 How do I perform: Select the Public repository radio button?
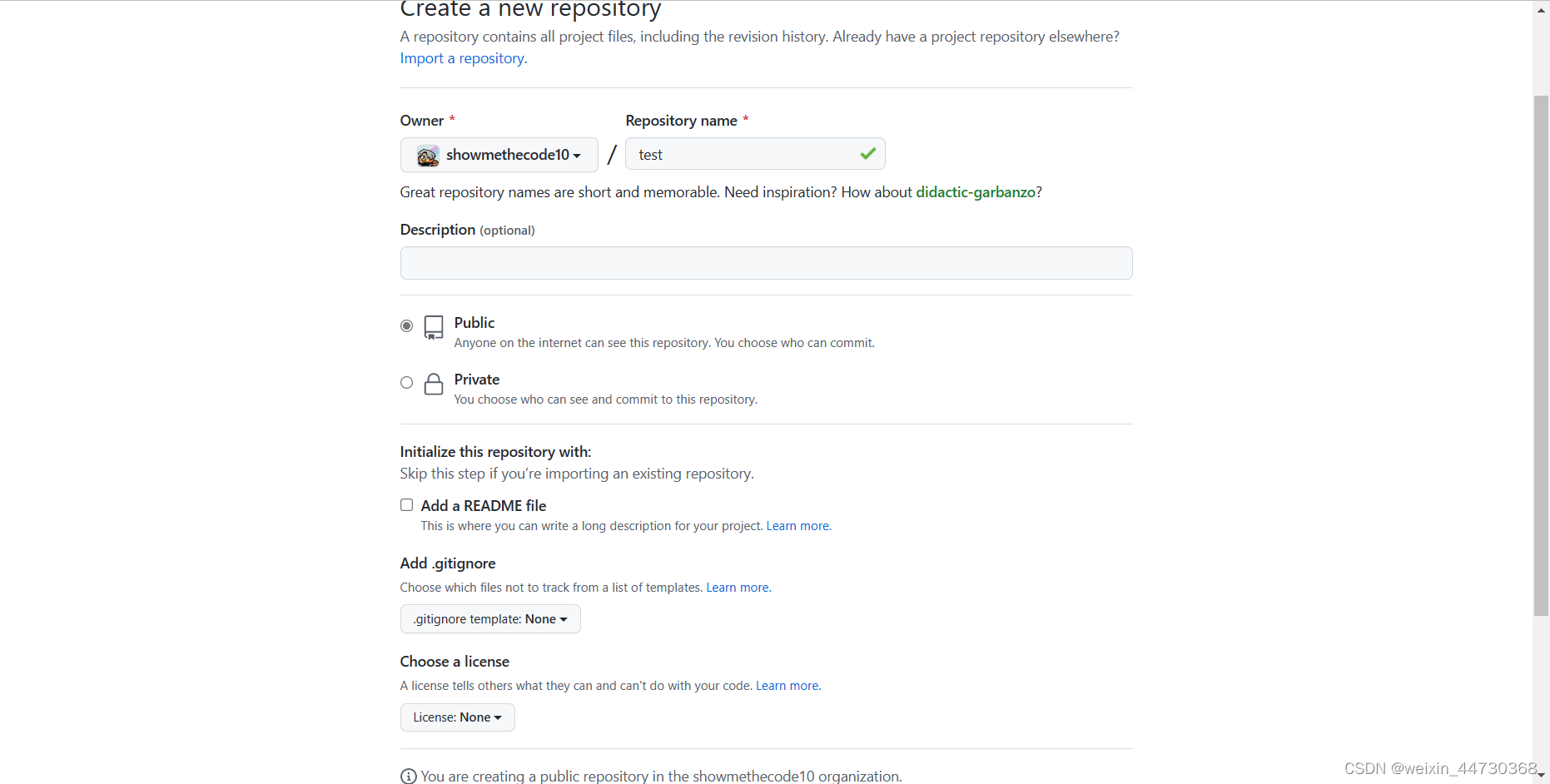(406, 325)
